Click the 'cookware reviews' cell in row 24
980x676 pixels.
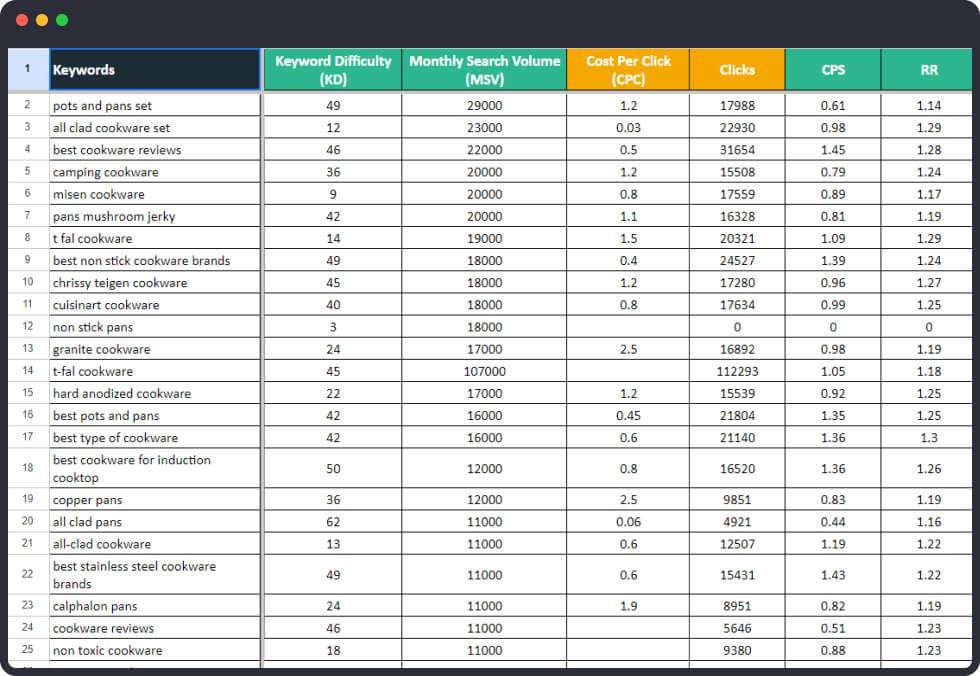155,628
